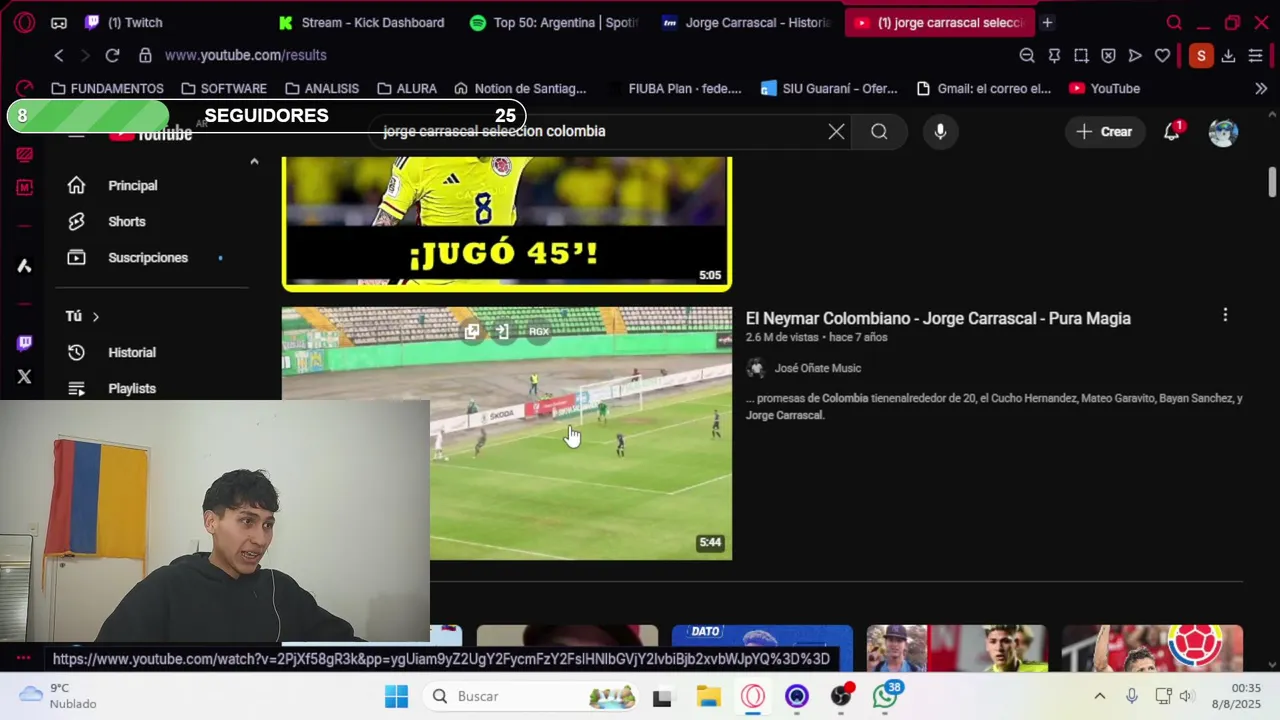Open the ANALISIS bookmark folder
Screen dimensions: 1280x720
click(x=322, y=88)
